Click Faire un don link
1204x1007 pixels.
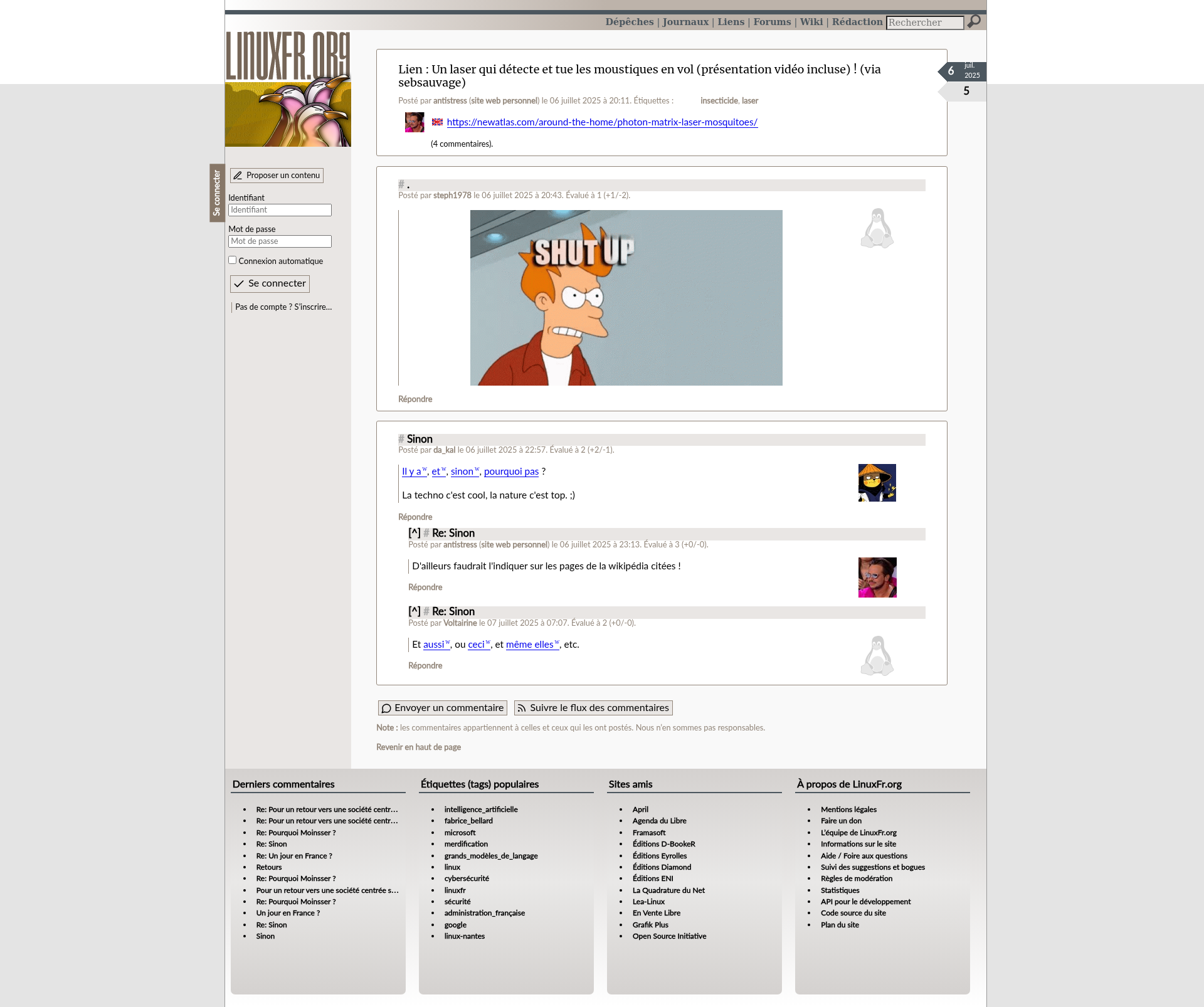click(x=841, y=821)
